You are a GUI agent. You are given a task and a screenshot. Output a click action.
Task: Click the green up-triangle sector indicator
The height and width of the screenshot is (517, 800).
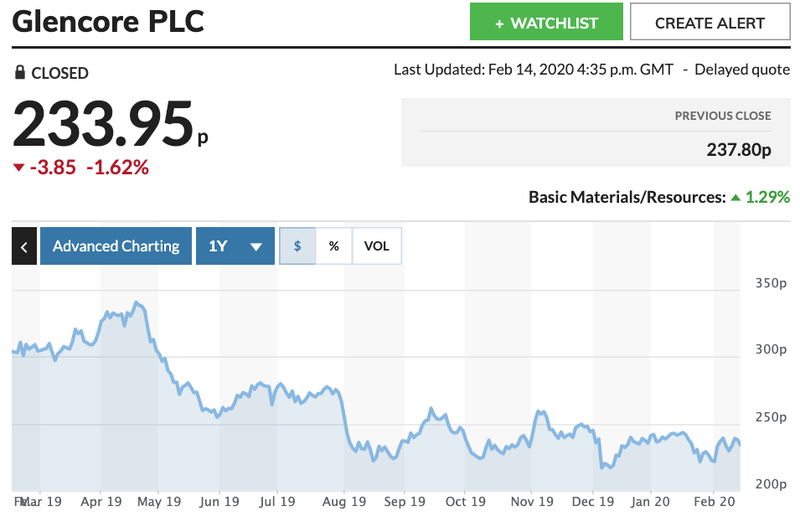click(x=735, y=198)
